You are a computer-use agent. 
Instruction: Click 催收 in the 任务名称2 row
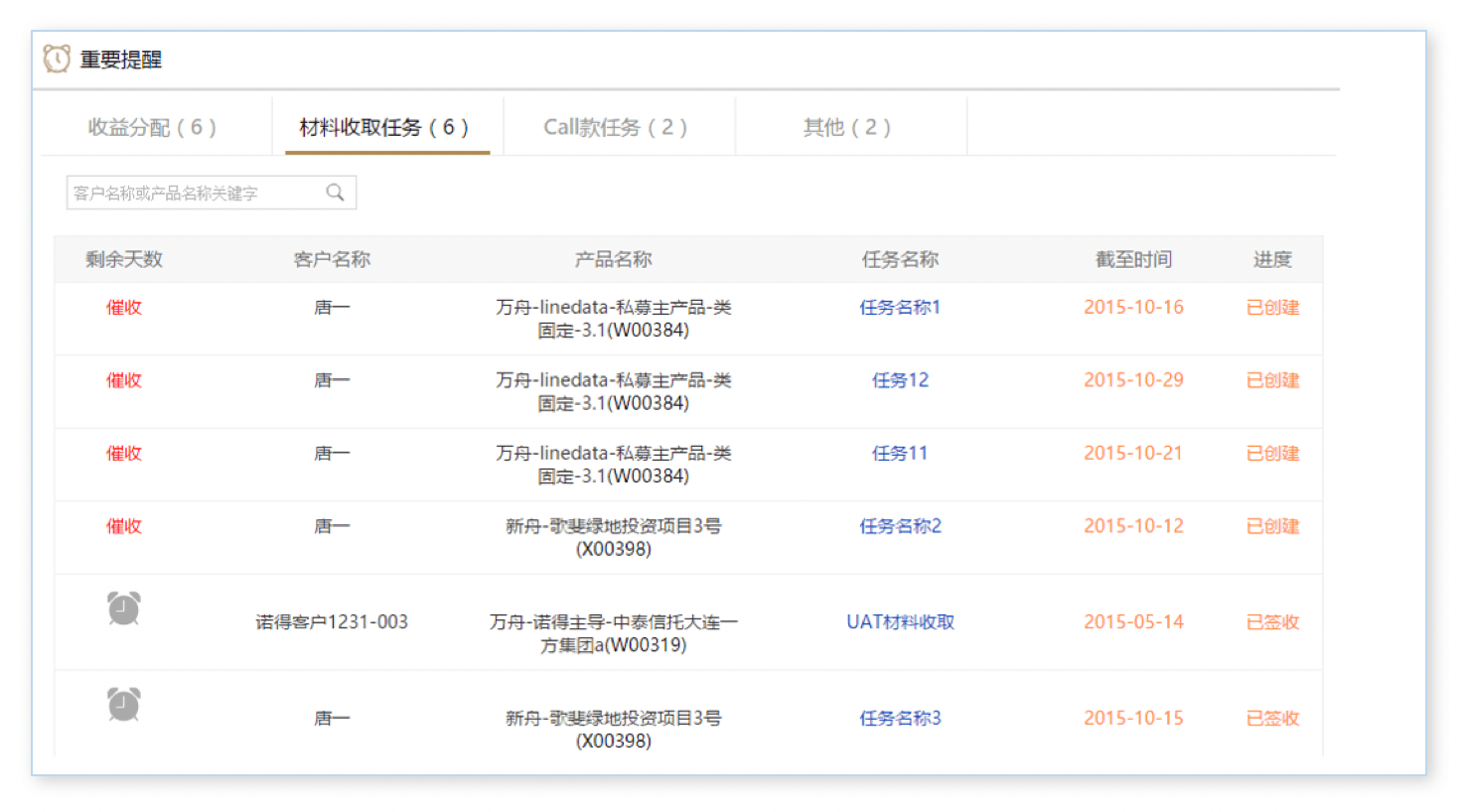click(x=124, y=526)
